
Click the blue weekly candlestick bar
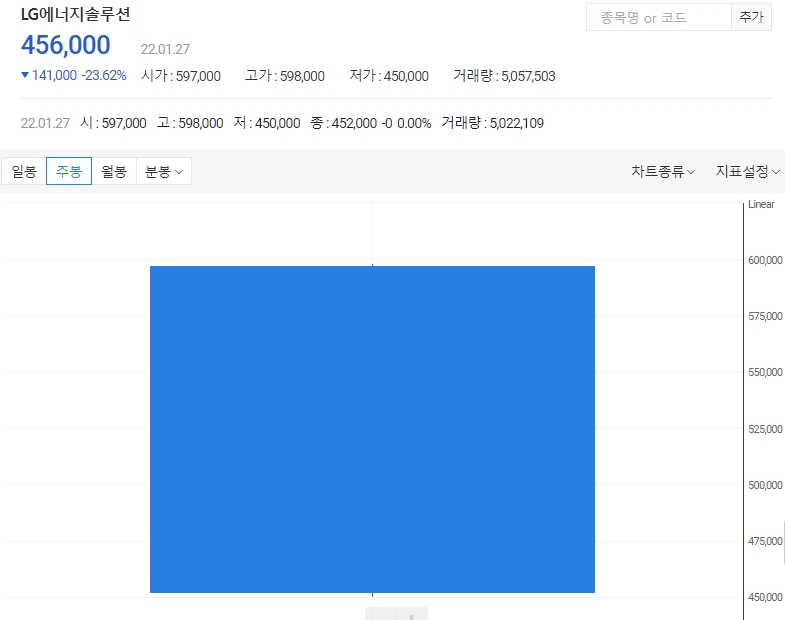[372, 429]
